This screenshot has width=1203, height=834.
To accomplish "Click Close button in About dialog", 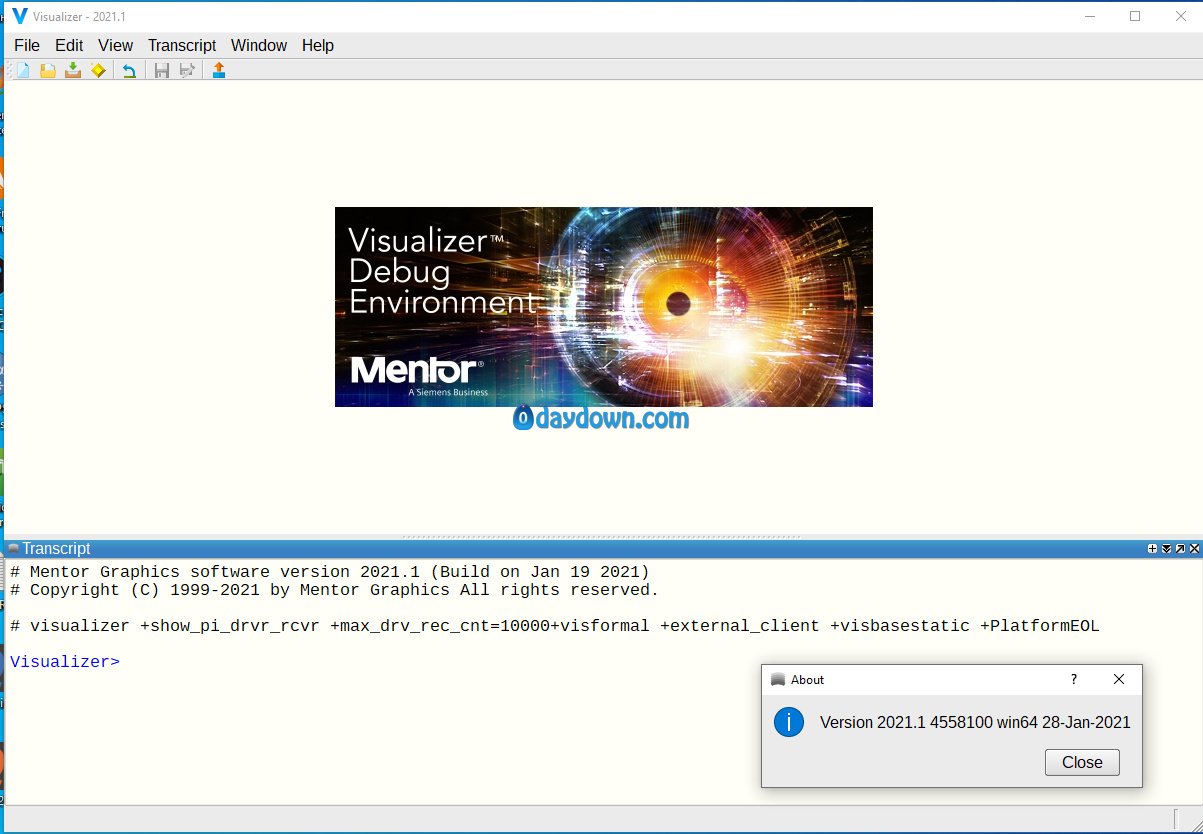I will (x=1082, y=762).
